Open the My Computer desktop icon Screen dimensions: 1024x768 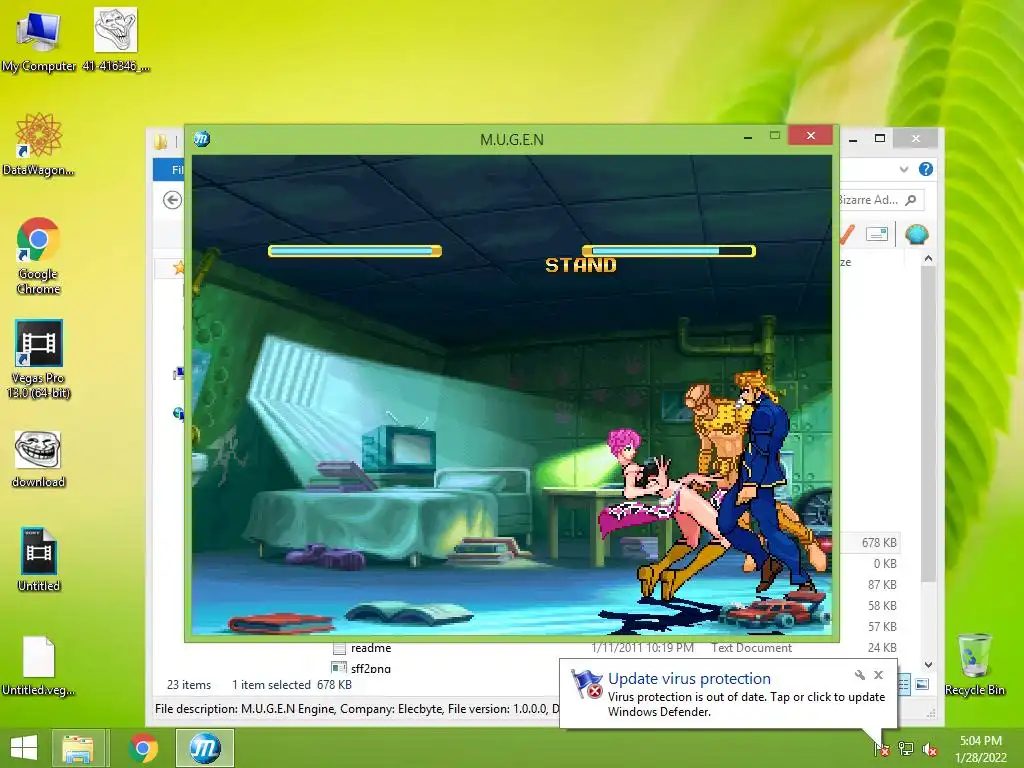pyautogui.click(x=38, y=40)
